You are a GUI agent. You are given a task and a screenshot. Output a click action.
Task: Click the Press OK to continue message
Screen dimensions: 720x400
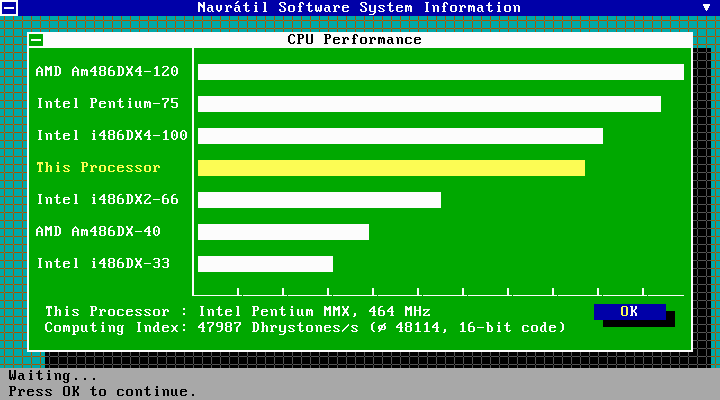[102, 392]
